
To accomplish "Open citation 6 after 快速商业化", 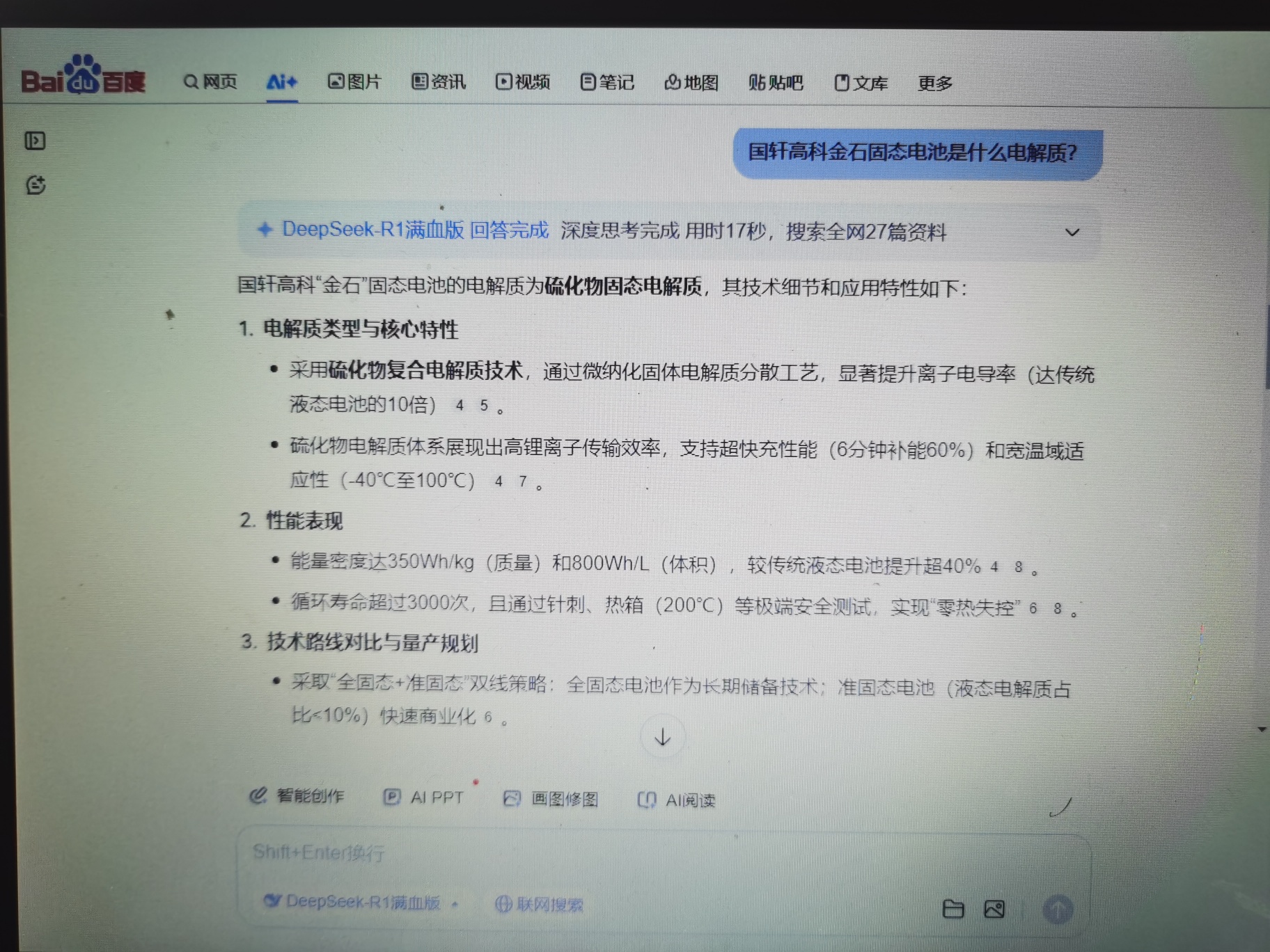I will (488, 716).
